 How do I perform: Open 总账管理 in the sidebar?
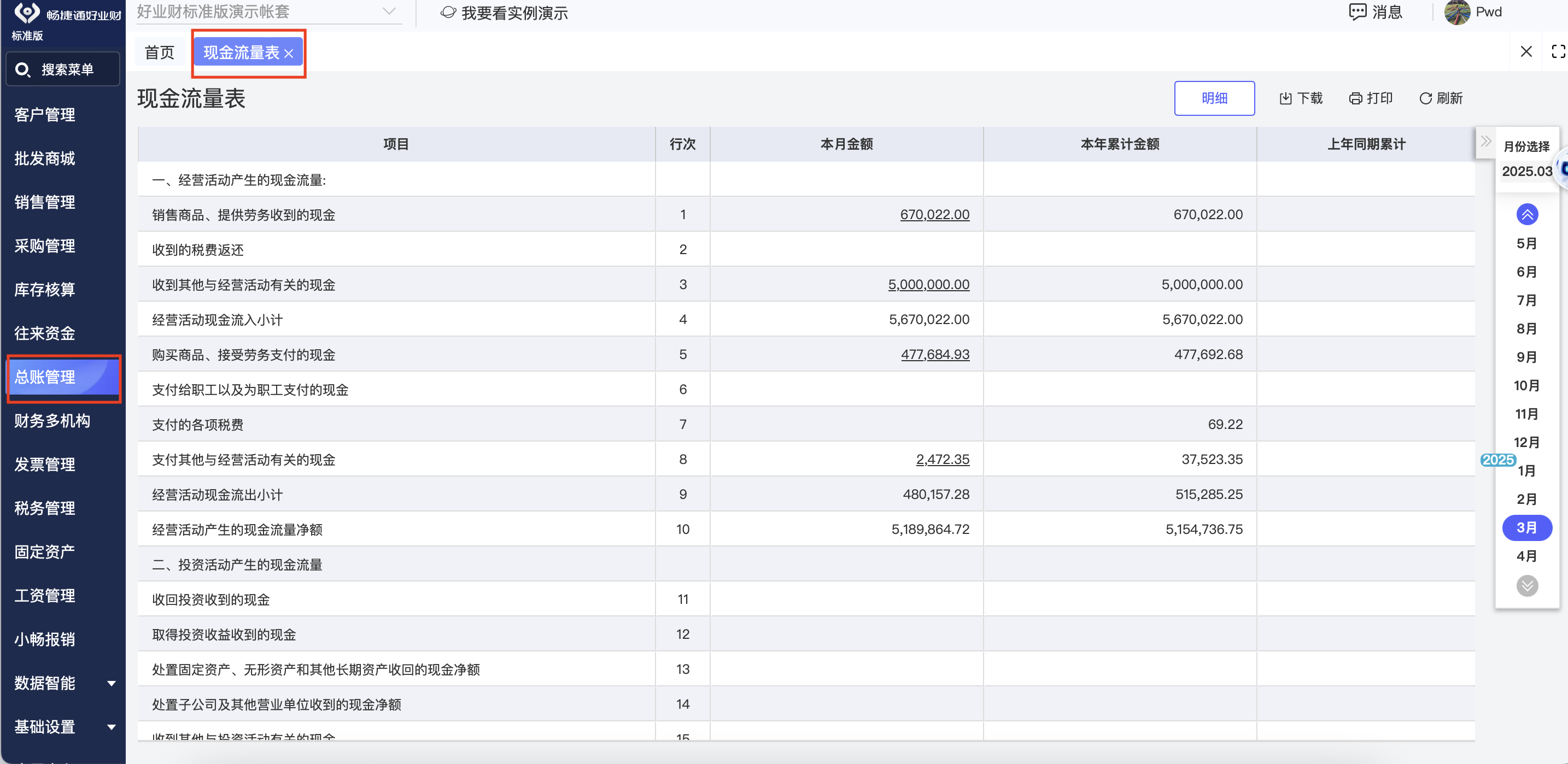[x=46, y=377]
